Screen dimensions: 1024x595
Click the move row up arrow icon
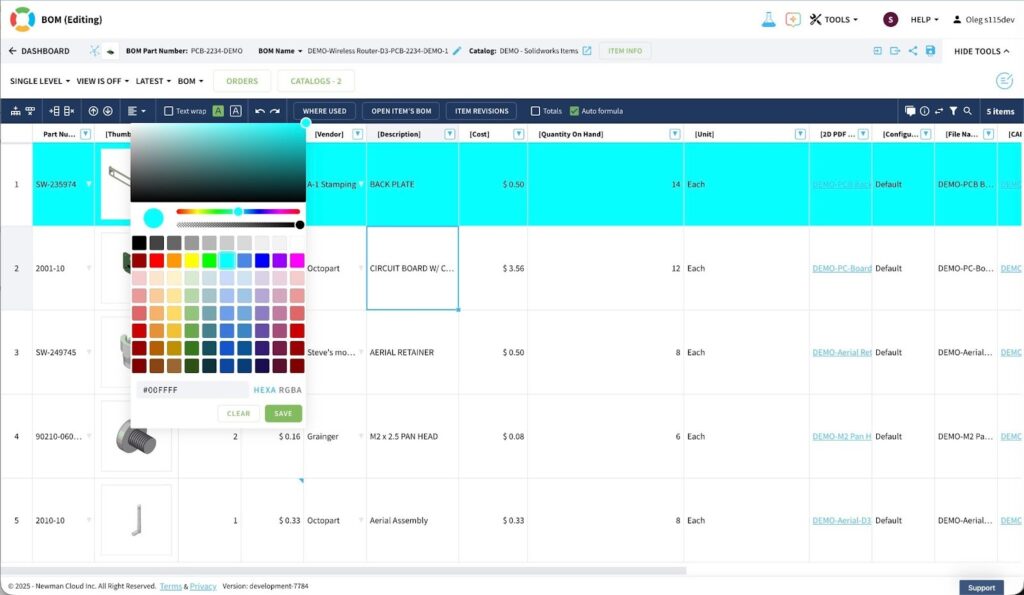tap(94, 111)
